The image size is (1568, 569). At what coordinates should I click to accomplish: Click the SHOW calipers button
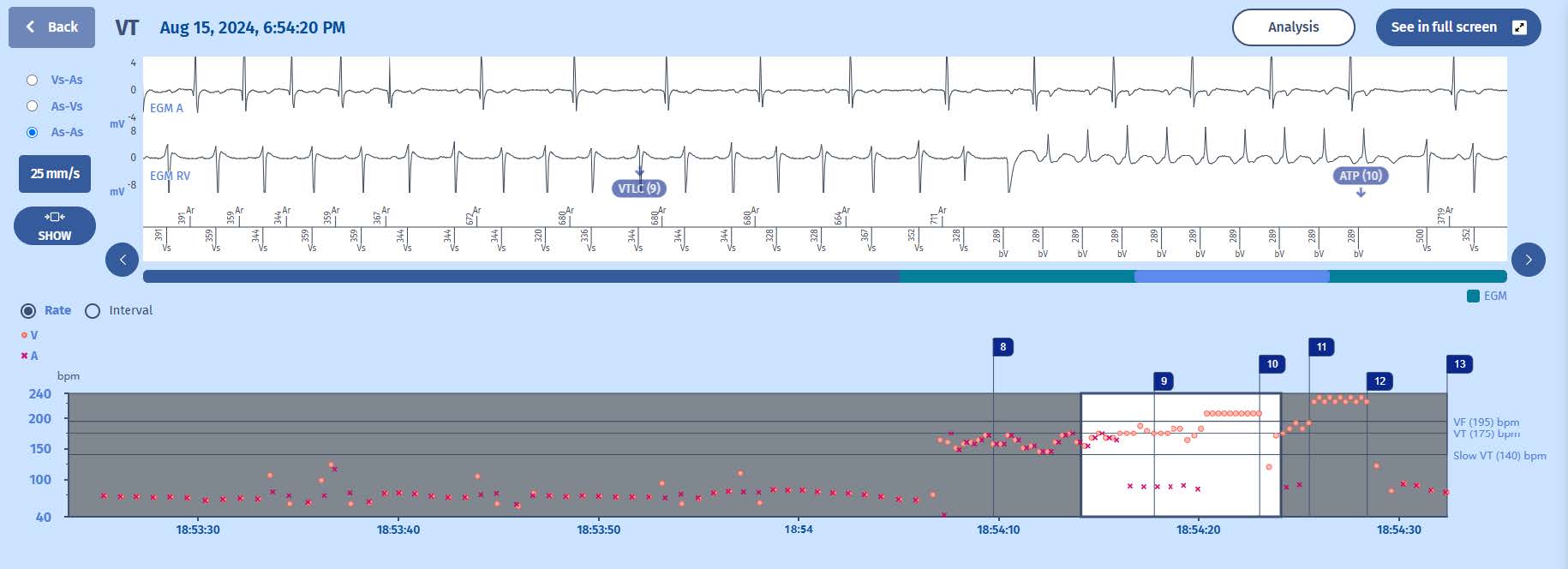[55, 226]
